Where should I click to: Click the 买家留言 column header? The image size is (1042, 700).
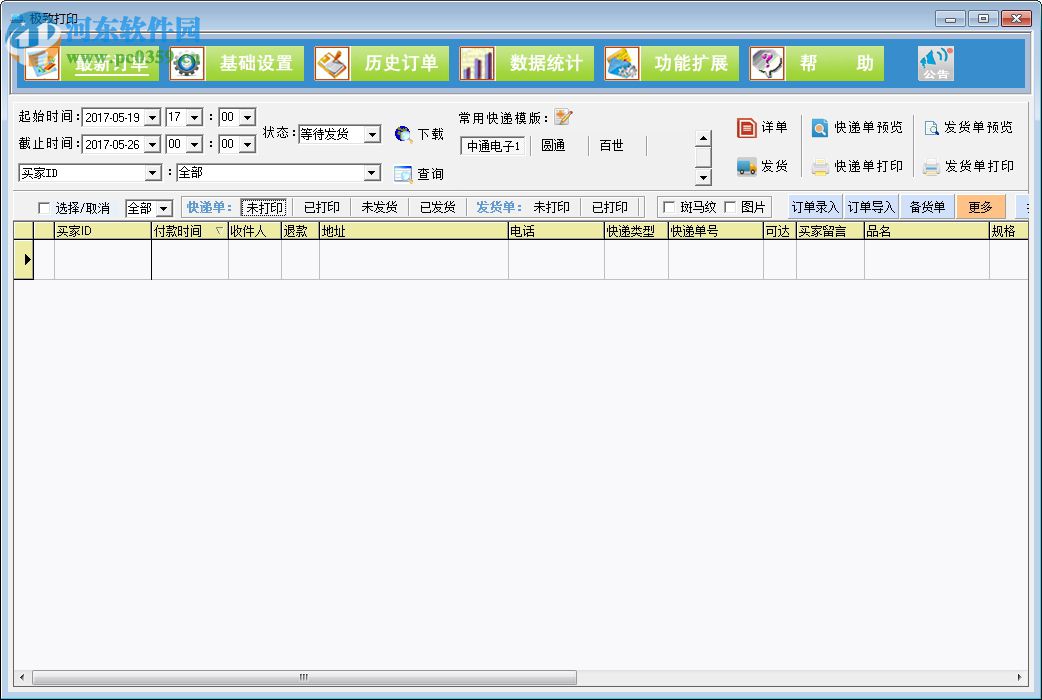[830, 231]
